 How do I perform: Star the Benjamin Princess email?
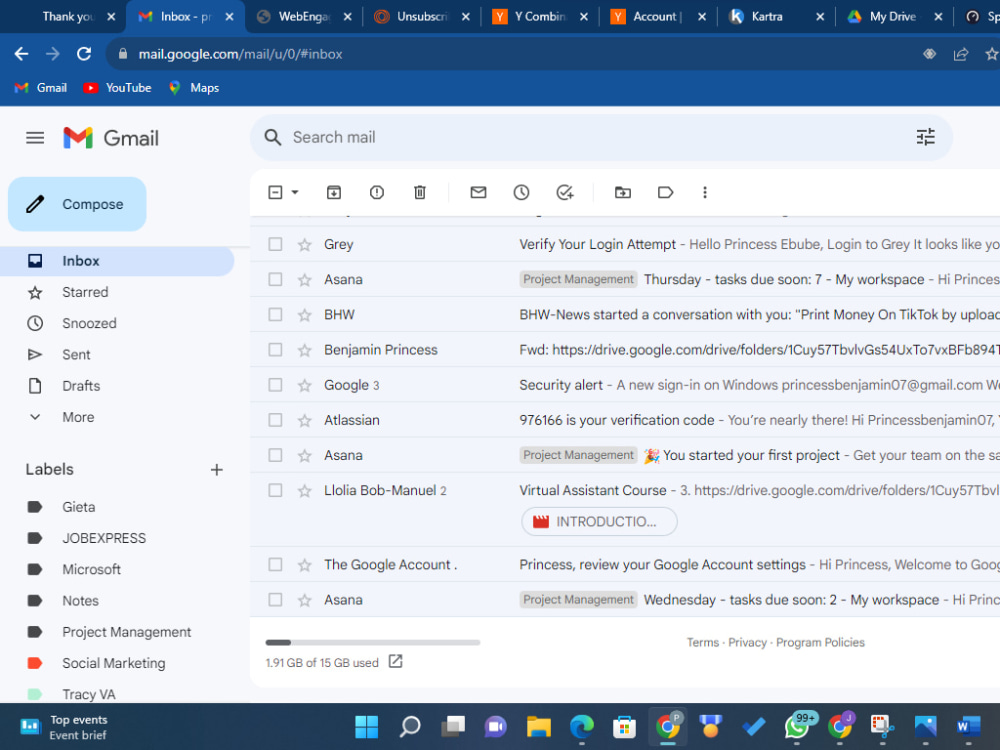point(305,350)
